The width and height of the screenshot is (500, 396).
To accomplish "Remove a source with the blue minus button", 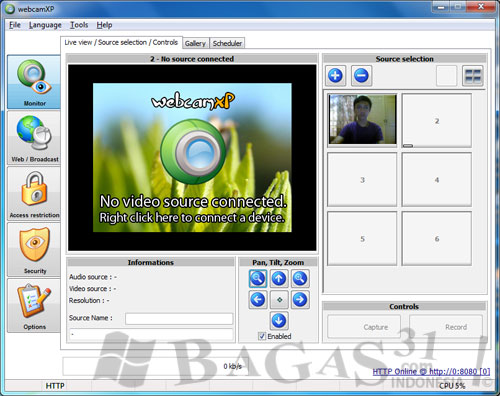I will [361, 76].
